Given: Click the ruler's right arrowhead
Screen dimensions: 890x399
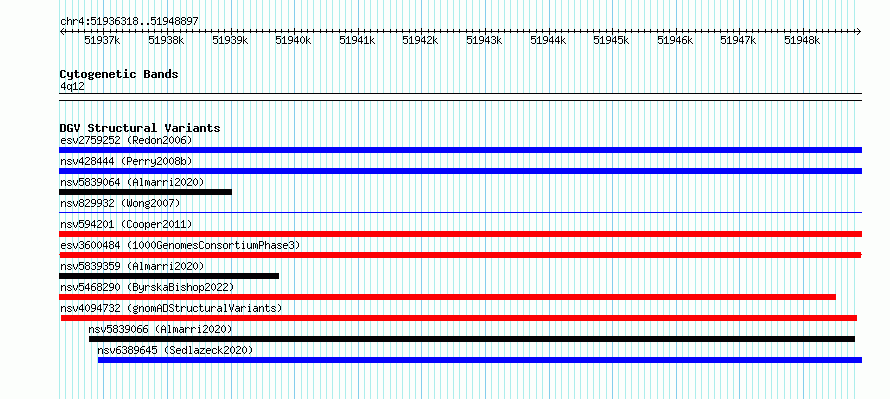Looking at the screenshot, I should coord(859,32).
